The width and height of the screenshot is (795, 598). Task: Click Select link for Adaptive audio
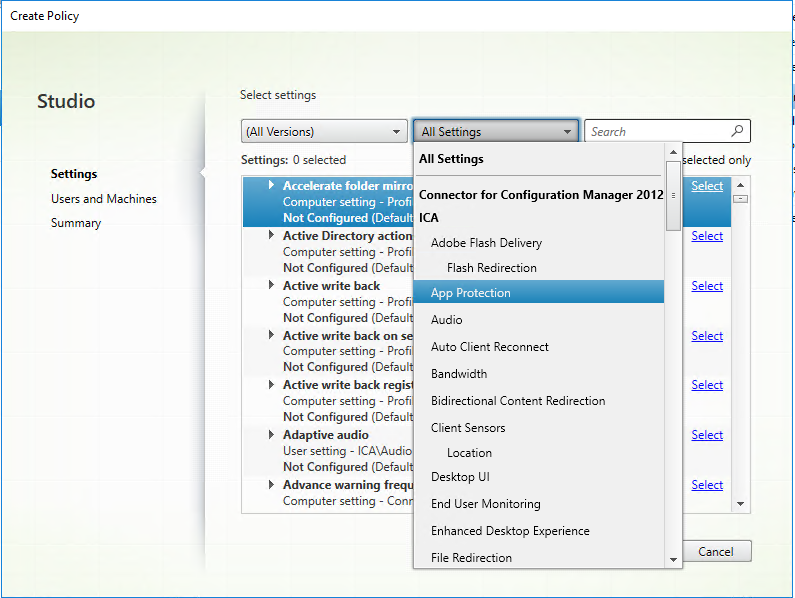pyautogui.click(x=707, y=435)
